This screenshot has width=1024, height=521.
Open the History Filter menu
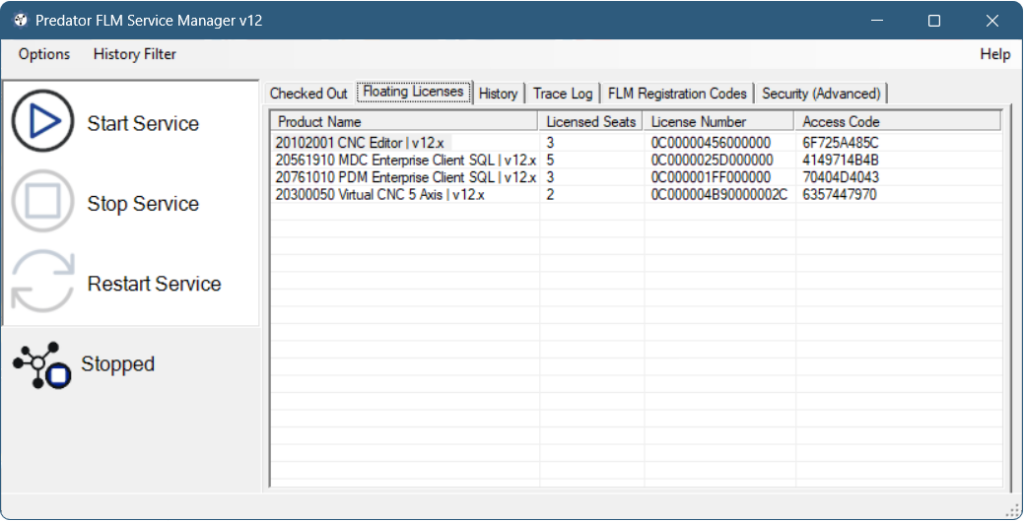click(x=135, y=54)
